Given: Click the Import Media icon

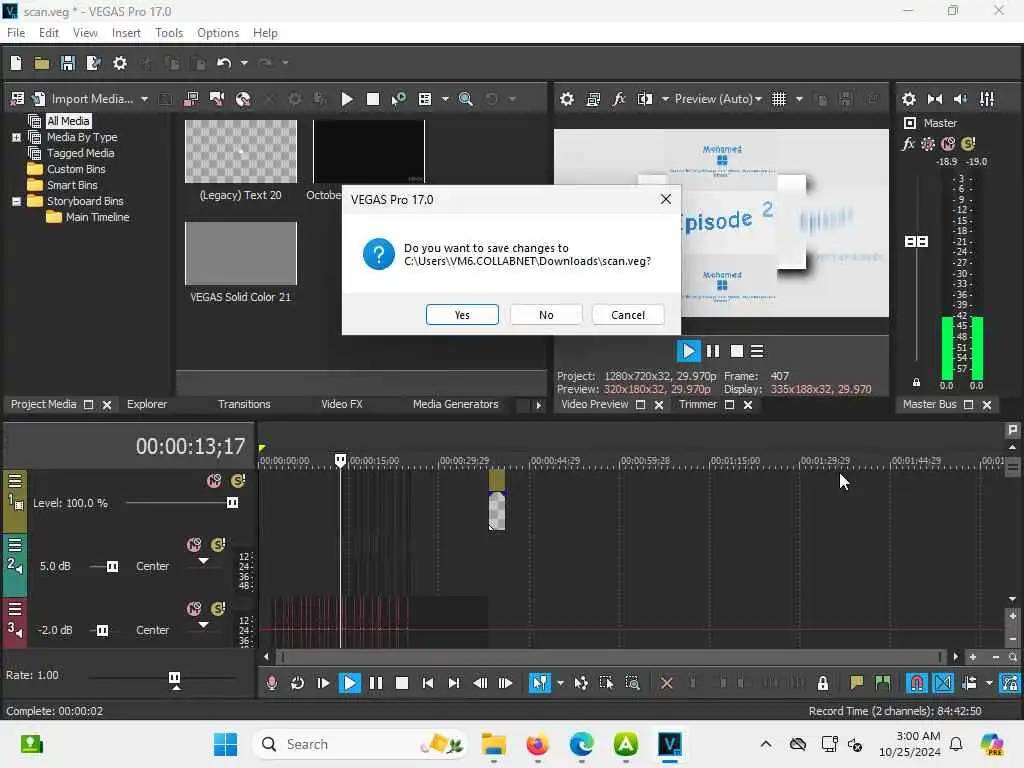Looking at the screenshot, I should [x=39, y=99].
